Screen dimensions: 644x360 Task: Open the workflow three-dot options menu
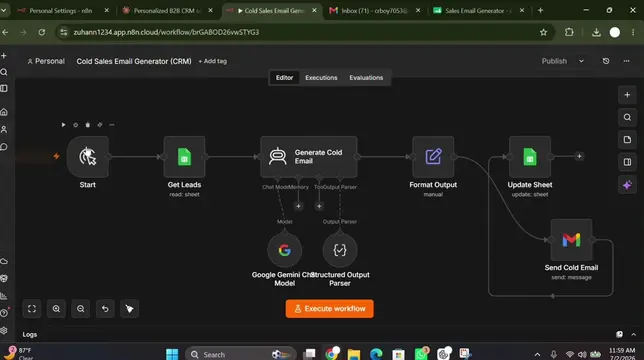coord(626,61)
